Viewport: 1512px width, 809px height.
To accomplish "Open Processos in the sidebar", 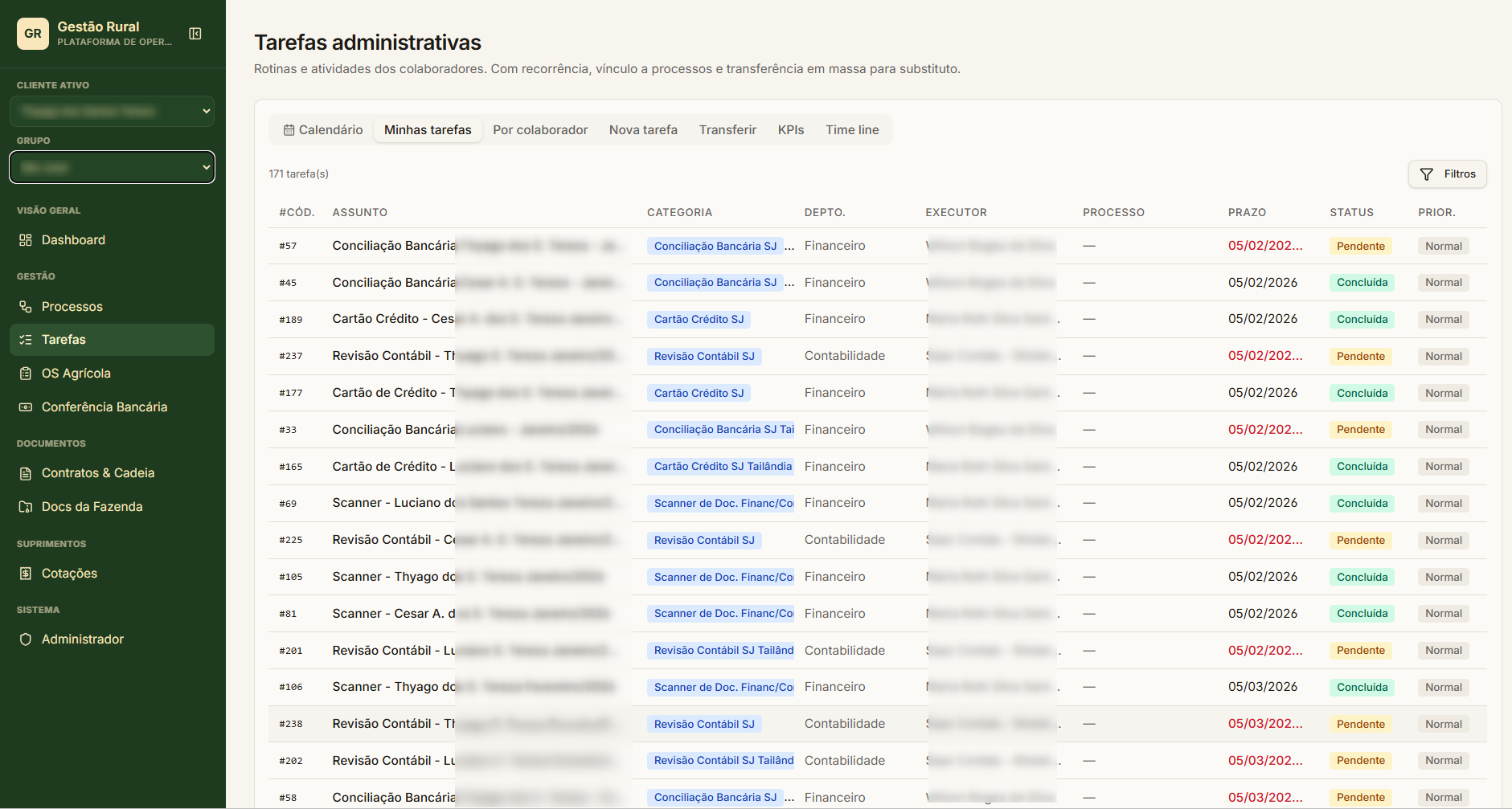I will (x=112, y=307).
